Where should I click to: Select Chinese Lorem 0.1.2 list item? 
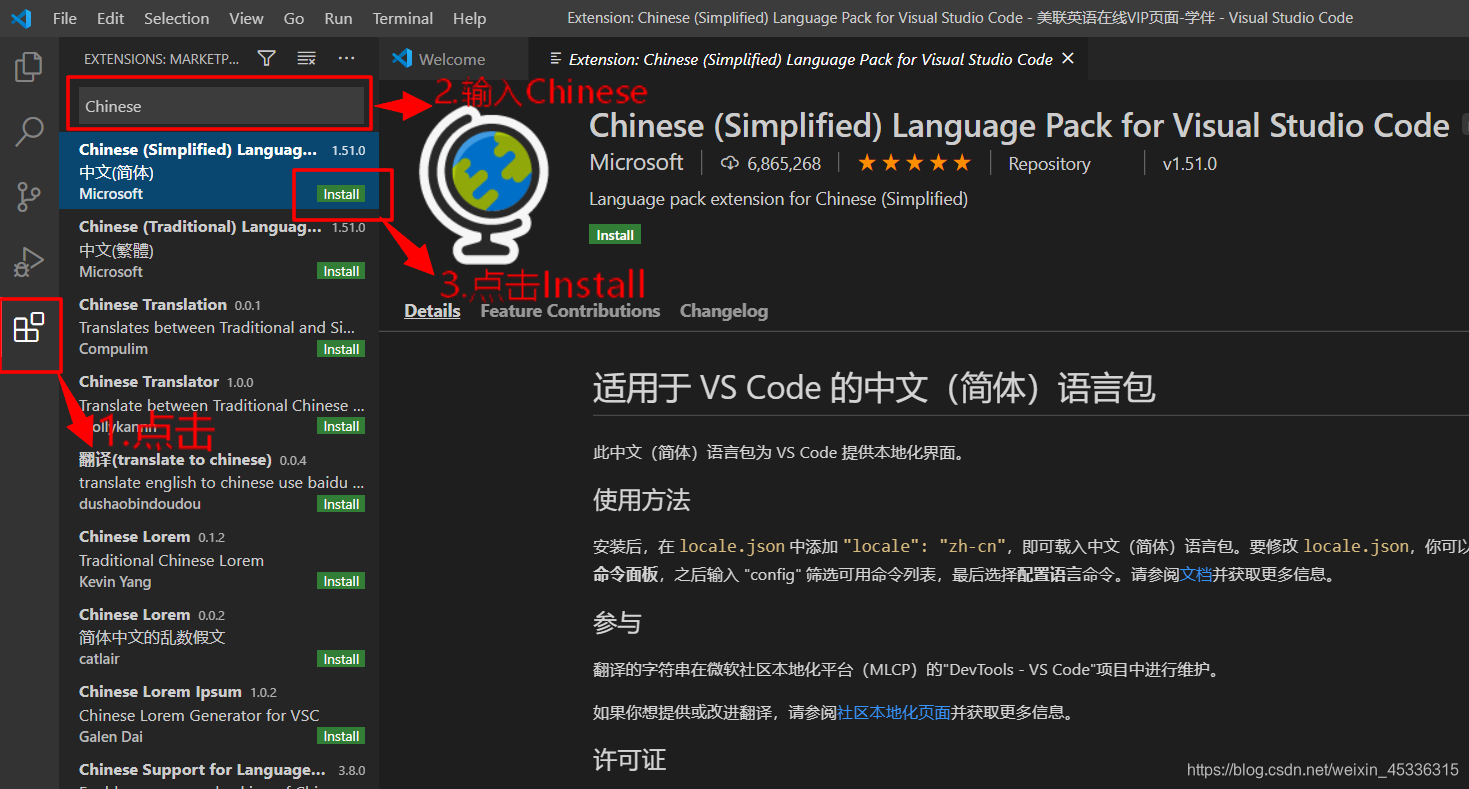coord(219,559)
